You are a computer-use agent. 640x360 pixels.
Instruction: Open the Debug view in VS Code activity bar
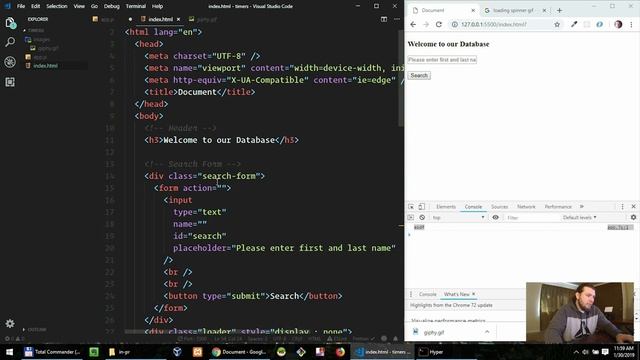coord(10,62)
